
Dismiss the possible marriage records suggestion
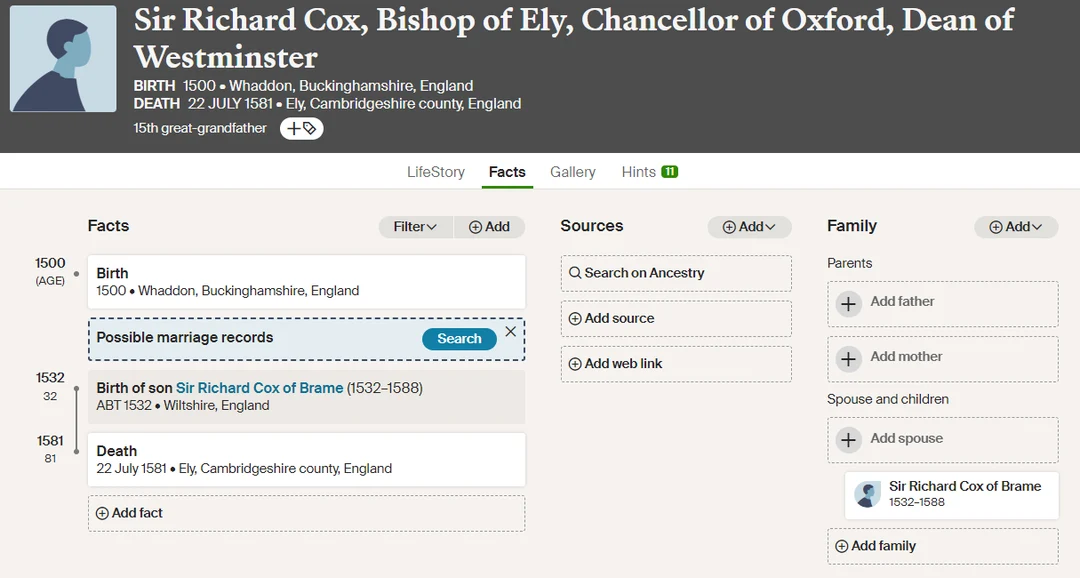(510, 331)
